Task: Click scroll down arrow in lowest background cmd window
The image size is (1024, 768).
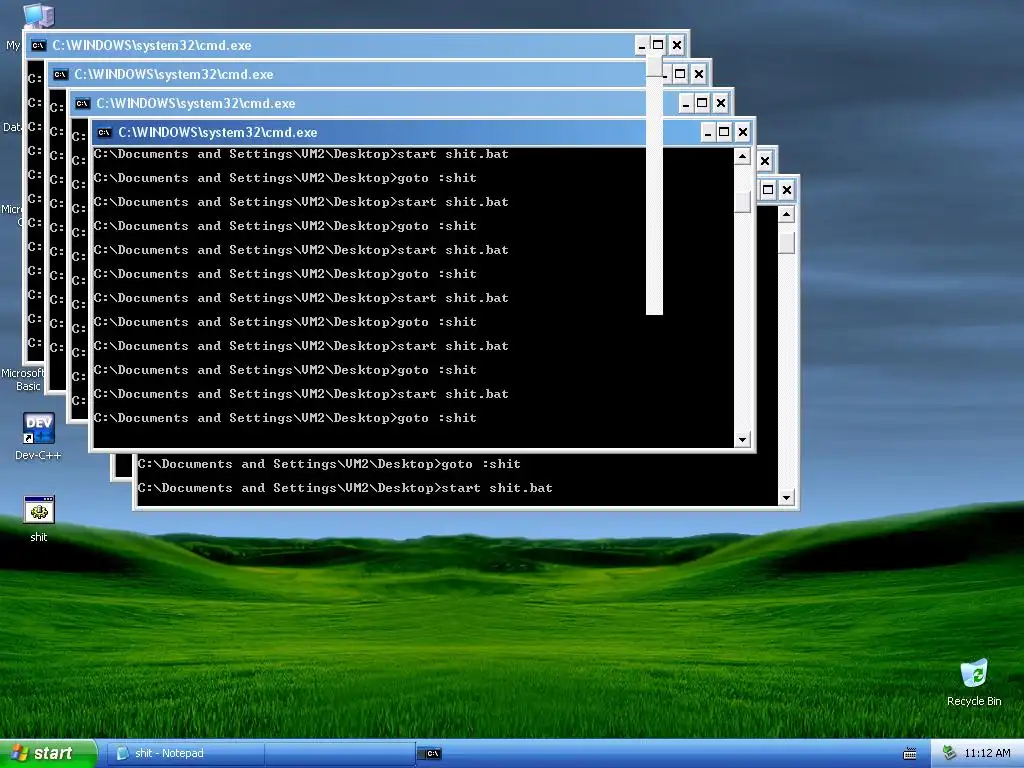Action: 786,498
